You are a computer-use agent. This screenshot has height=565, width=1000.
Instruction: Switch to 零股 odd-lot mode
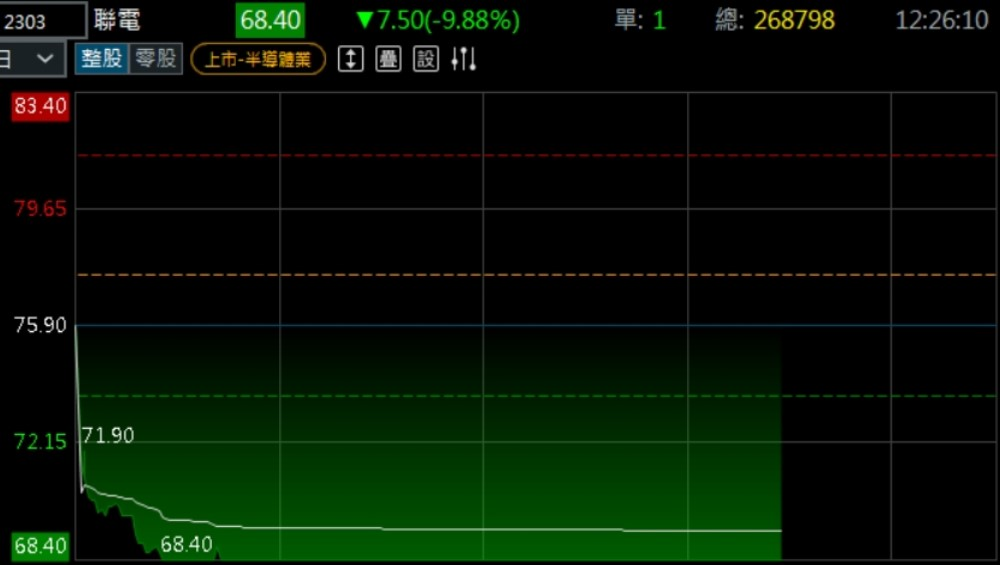click(155, 59)
